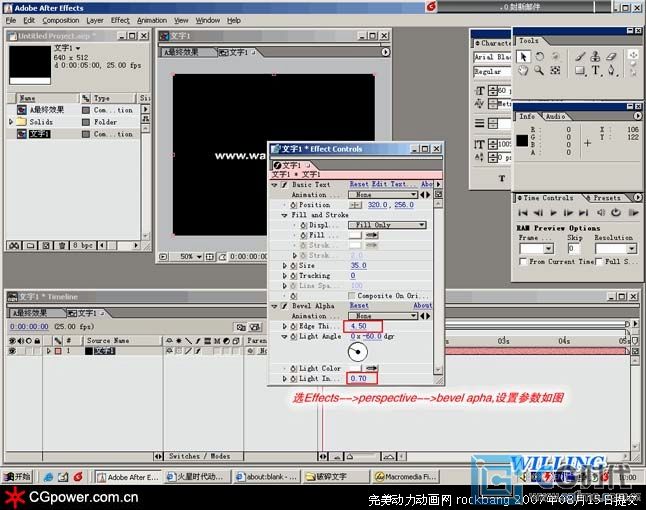The width and height of the screenshot is (646, 510).
Task: Toggle audio mute in Time Controls
Action: click(601, 213)
